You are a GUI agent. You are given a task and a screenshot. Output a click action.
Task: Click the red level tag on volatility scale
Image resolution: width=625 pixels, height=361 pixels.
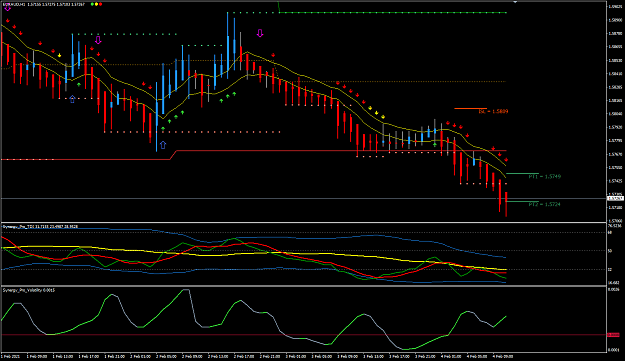[x=613, y=335]
